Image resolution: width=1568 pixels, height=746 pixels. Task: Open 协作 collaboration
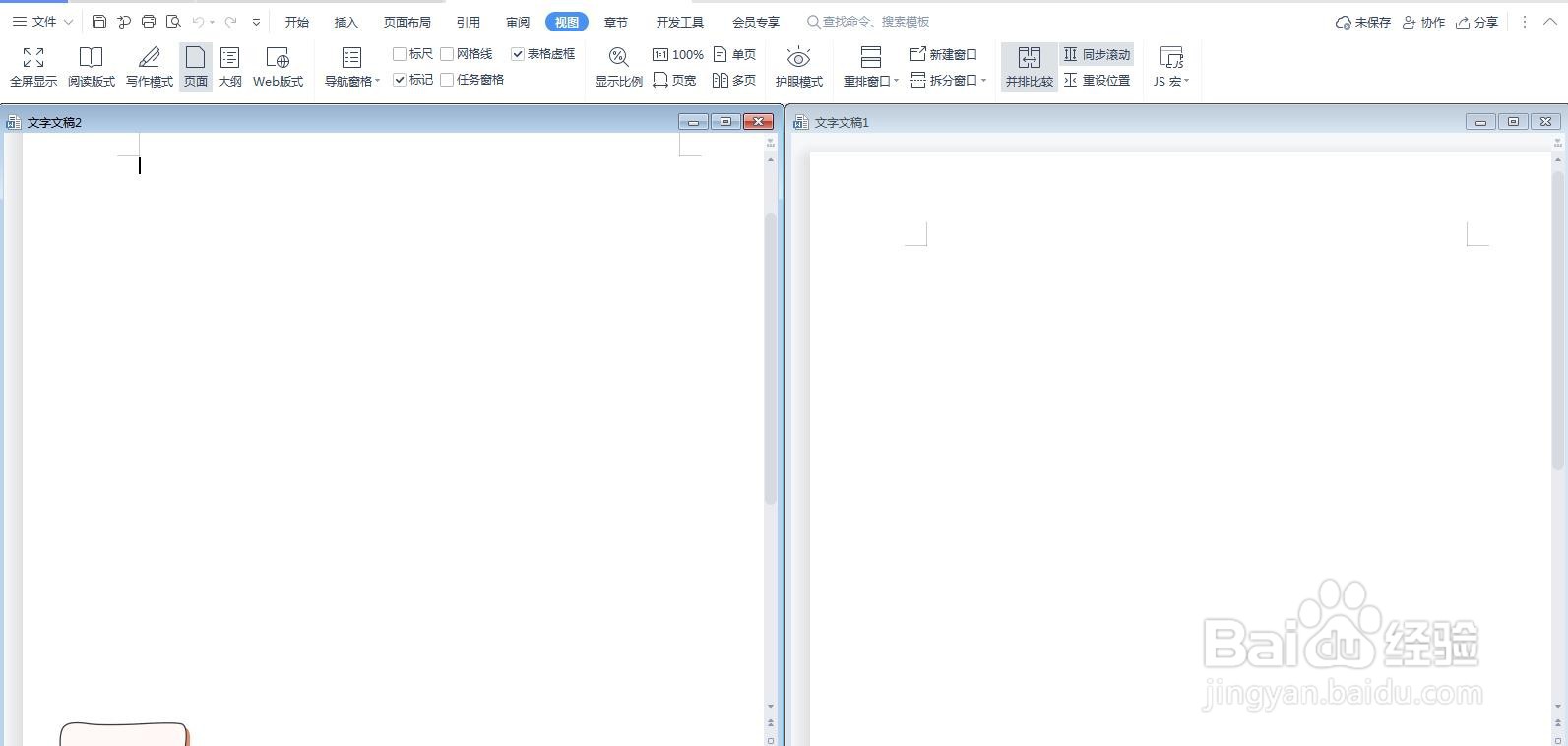[x=1424, y=22]
